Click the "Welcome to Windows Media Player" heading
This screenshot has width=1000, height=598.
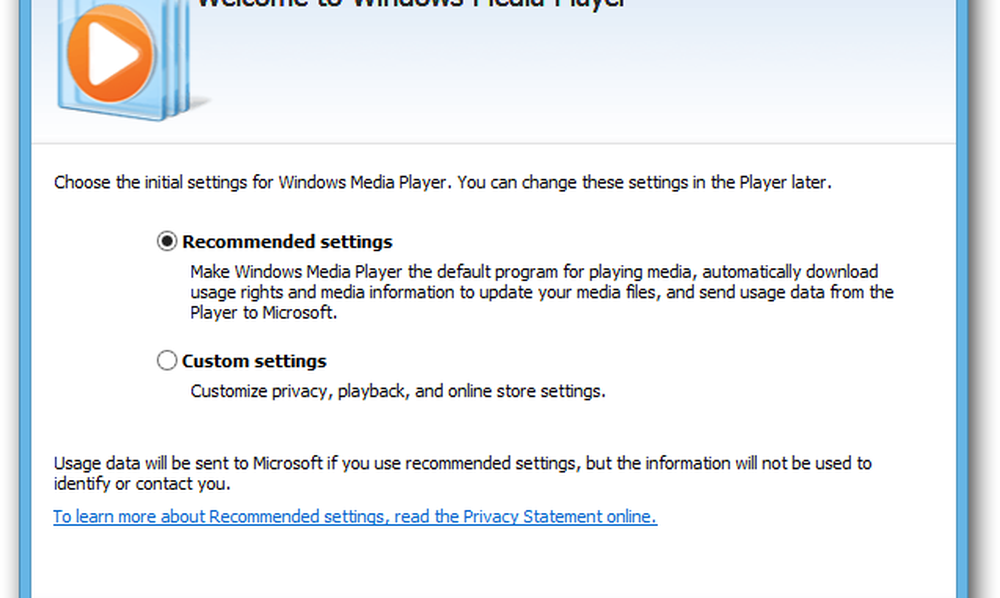click(x=411, y=5)
